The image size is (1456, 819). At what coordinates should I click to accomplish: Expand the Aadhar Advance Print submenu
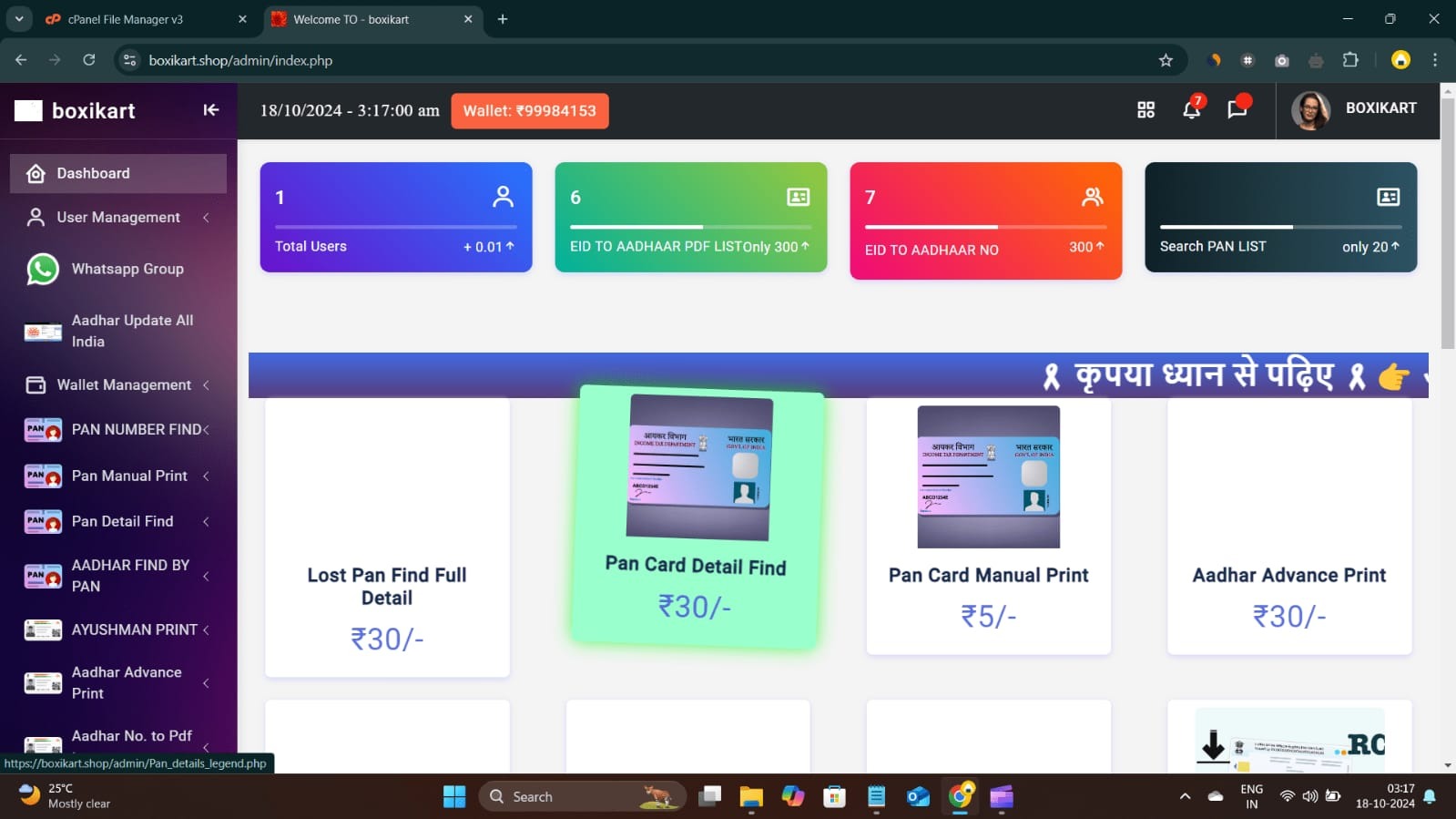[x=206, y=683]
